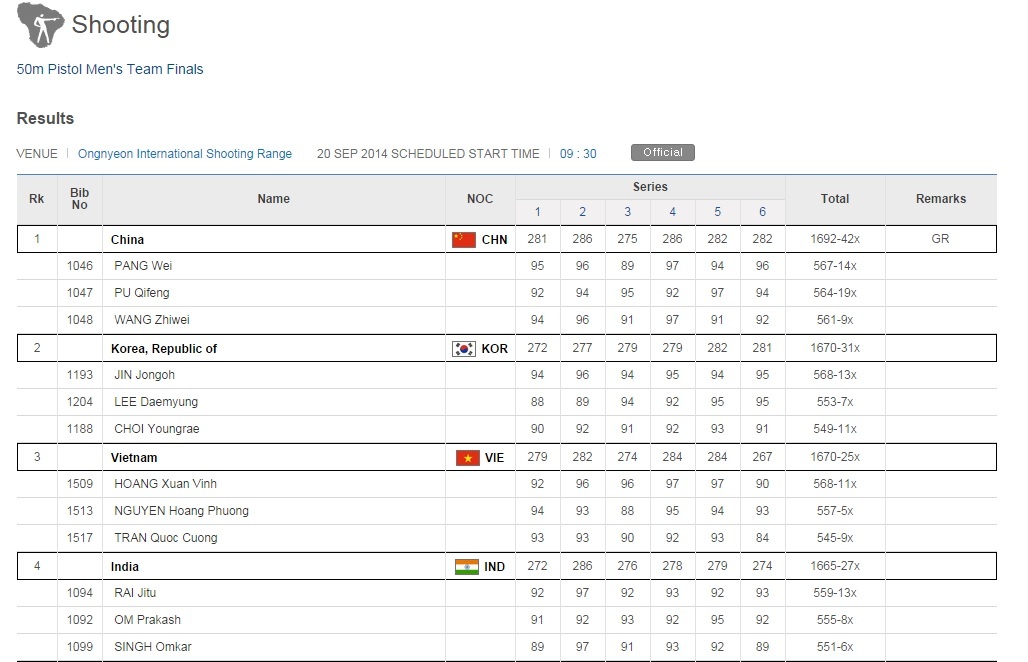Select athlete PANG Wei
The height and width of the screenshot is (662, 1028).
point(144,266)
